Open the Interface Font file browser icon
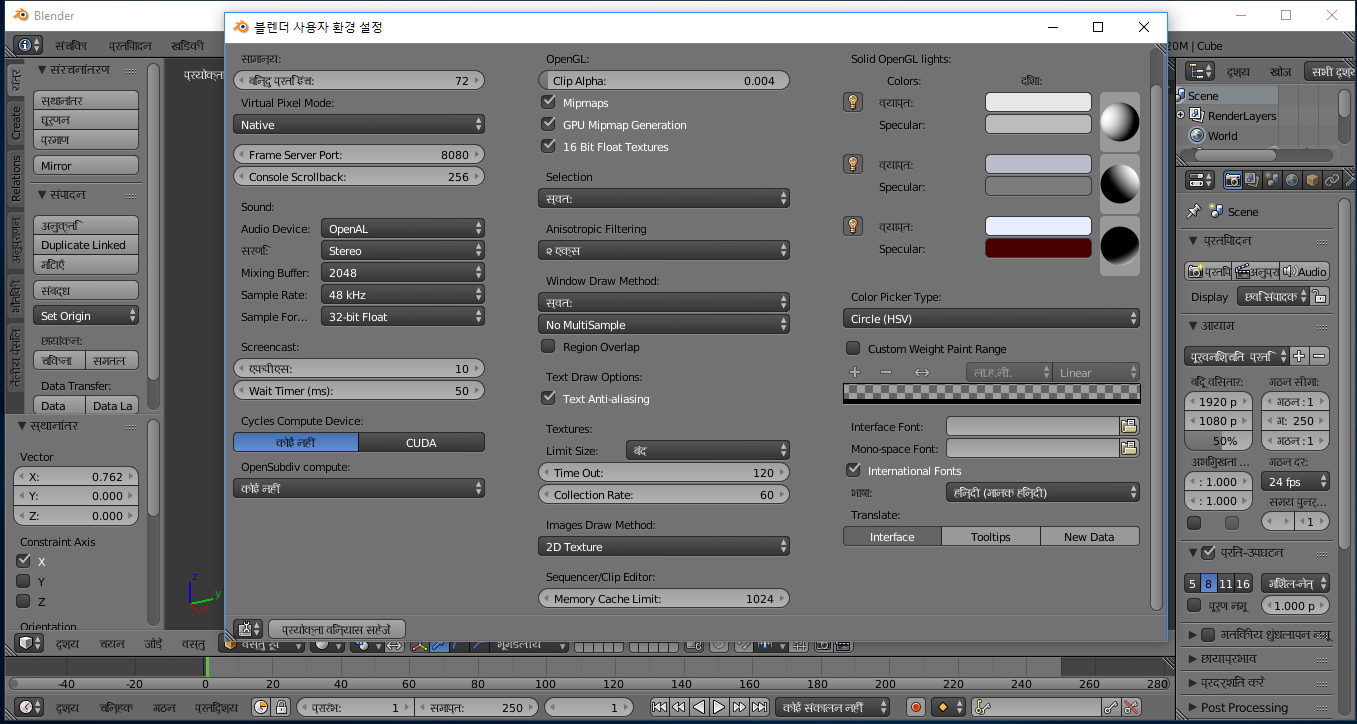1357x724 pixels. (1129, 426)
